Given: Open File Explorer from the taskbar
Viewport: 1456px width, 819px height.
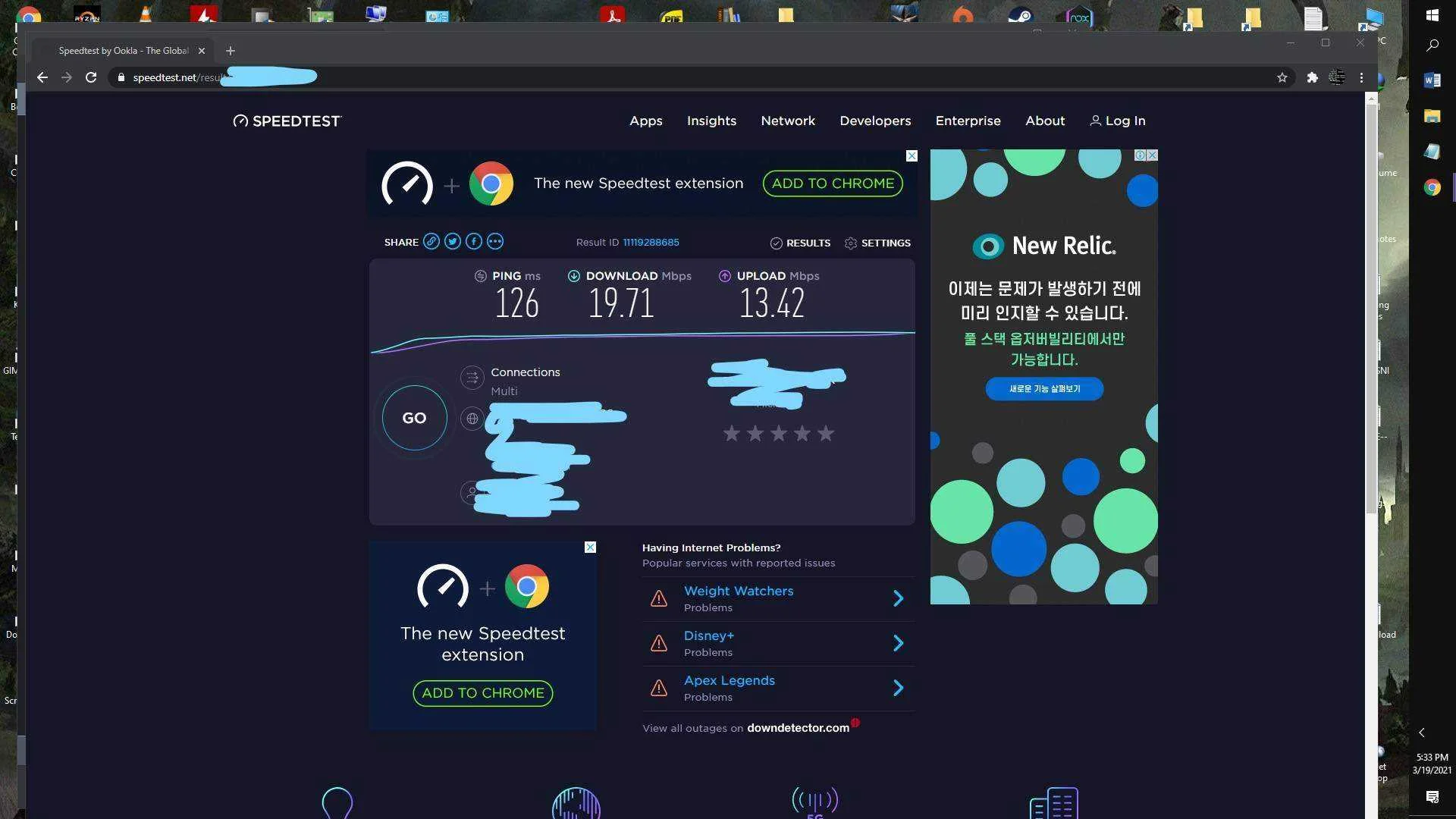Looking at the screenshot, I should 1432,116.
